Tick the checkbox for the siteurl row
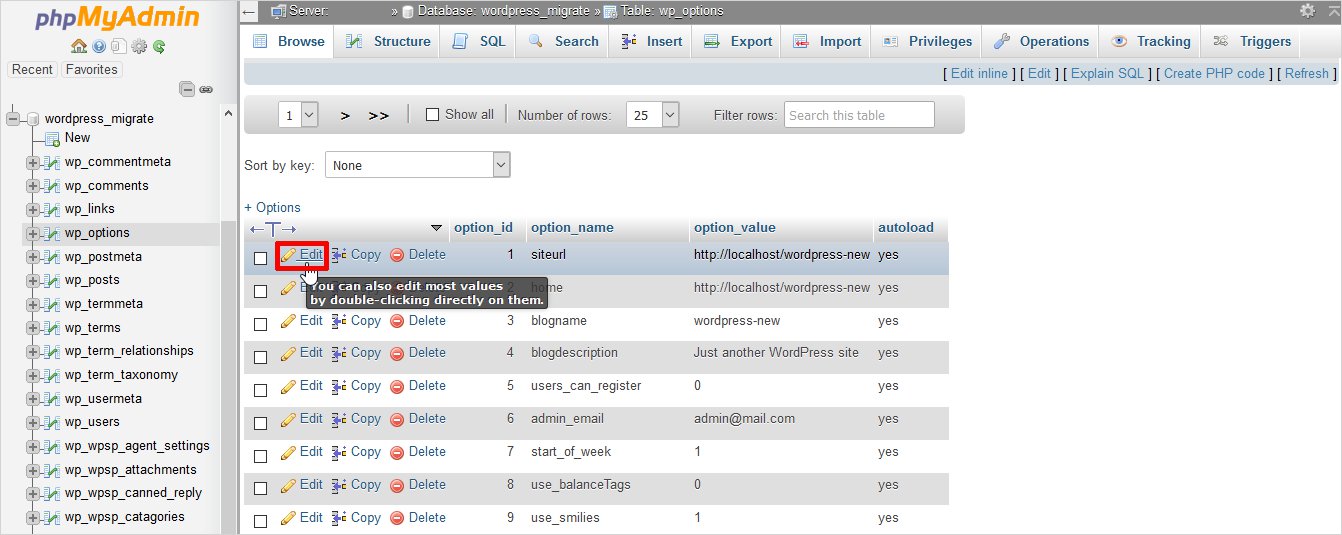 (x=260, y=258)
